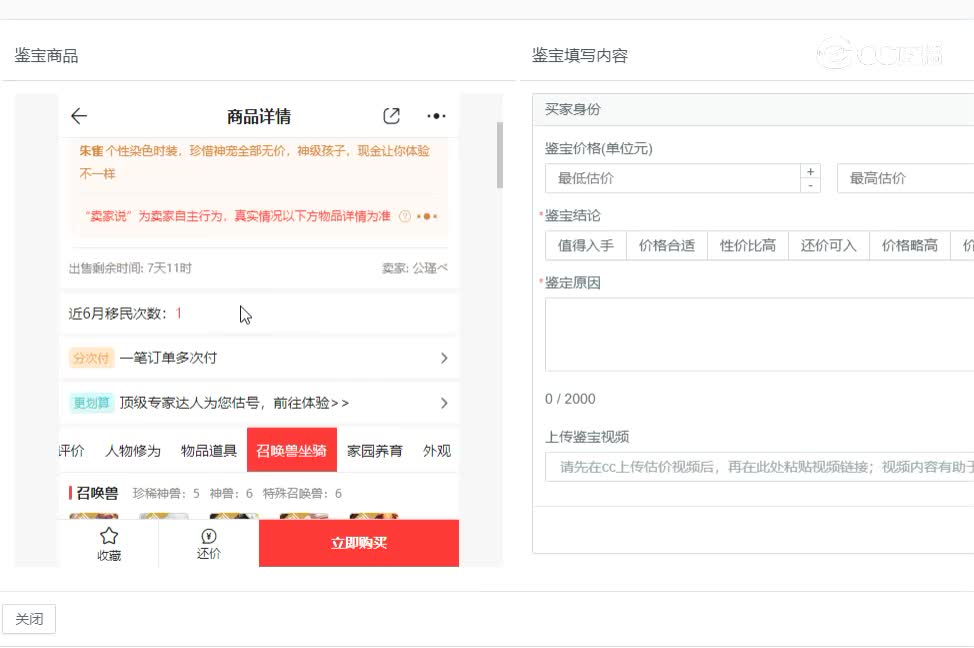
Task: Click the 分次付 orange tag
Action: click(91, 358)
